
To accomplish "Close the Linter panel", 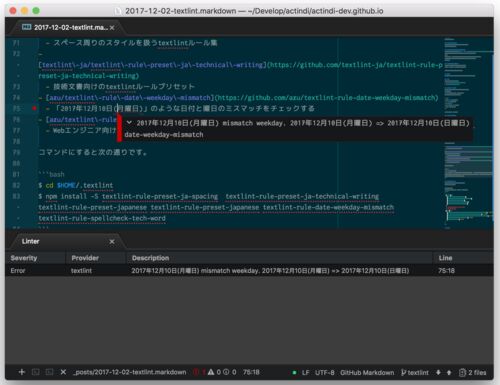I will point(112,241).
